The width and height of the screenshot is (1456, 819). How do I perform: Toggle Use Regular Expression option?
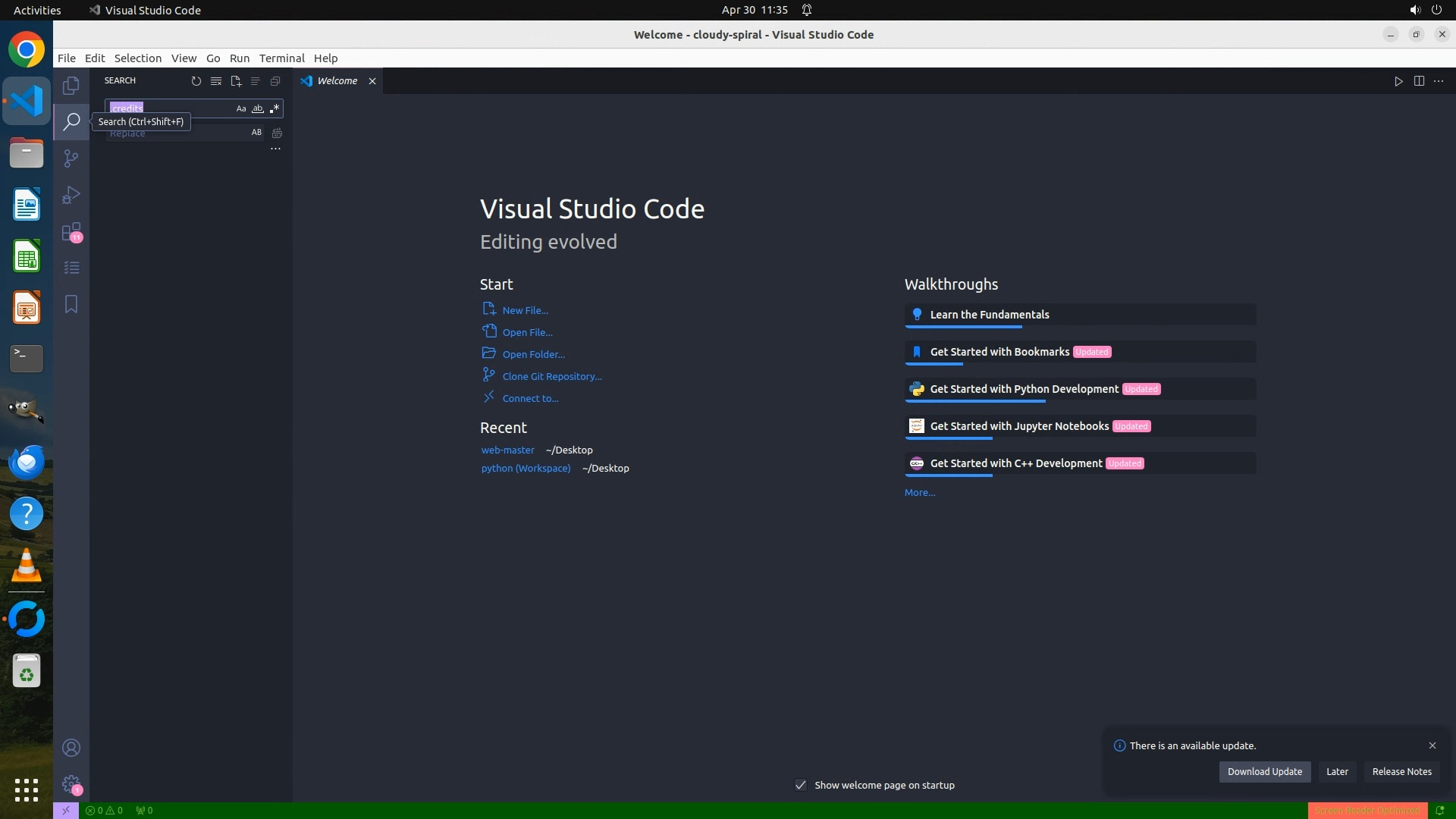(275, 108)
